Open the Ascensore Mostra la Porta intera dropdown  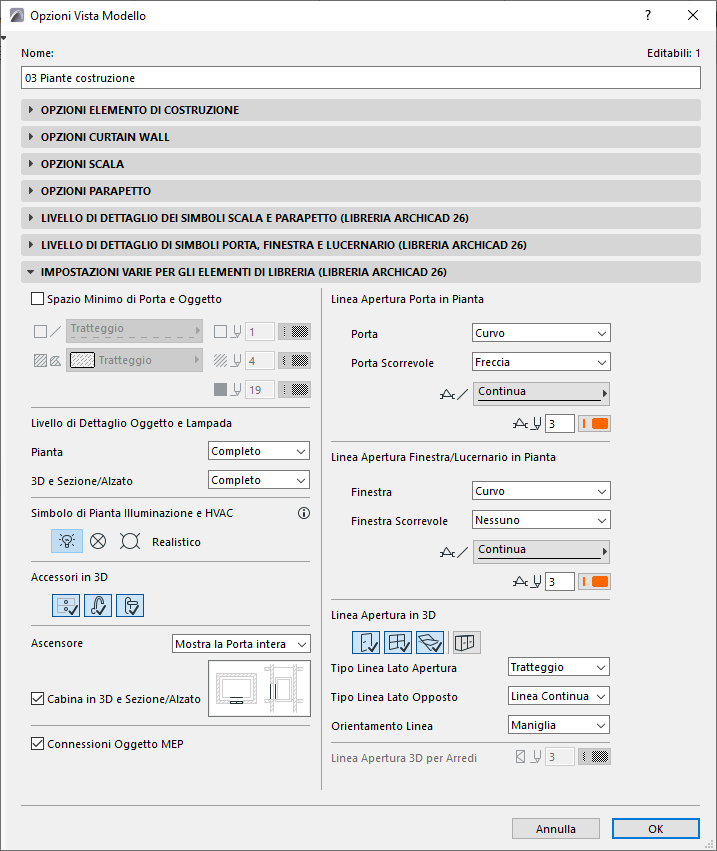(242, 644)
